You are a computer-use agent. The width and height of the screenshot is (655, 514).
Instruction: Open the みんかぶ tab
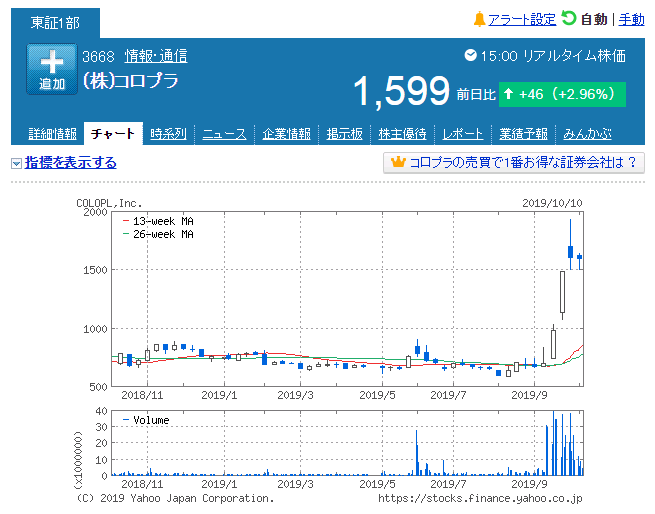click(585, 134)
